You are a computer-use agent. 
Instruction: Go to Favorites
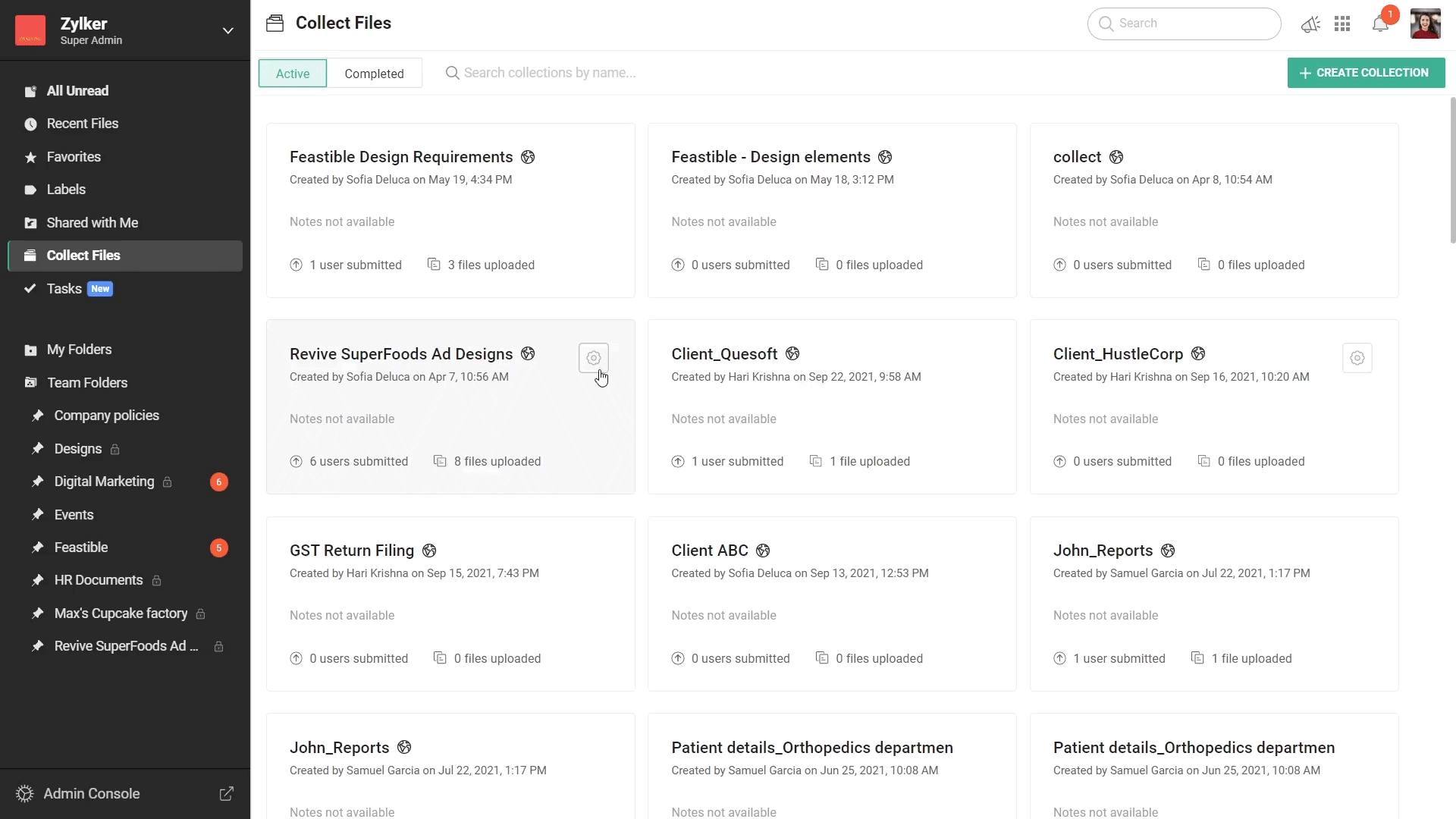click(x=125, y=157)
